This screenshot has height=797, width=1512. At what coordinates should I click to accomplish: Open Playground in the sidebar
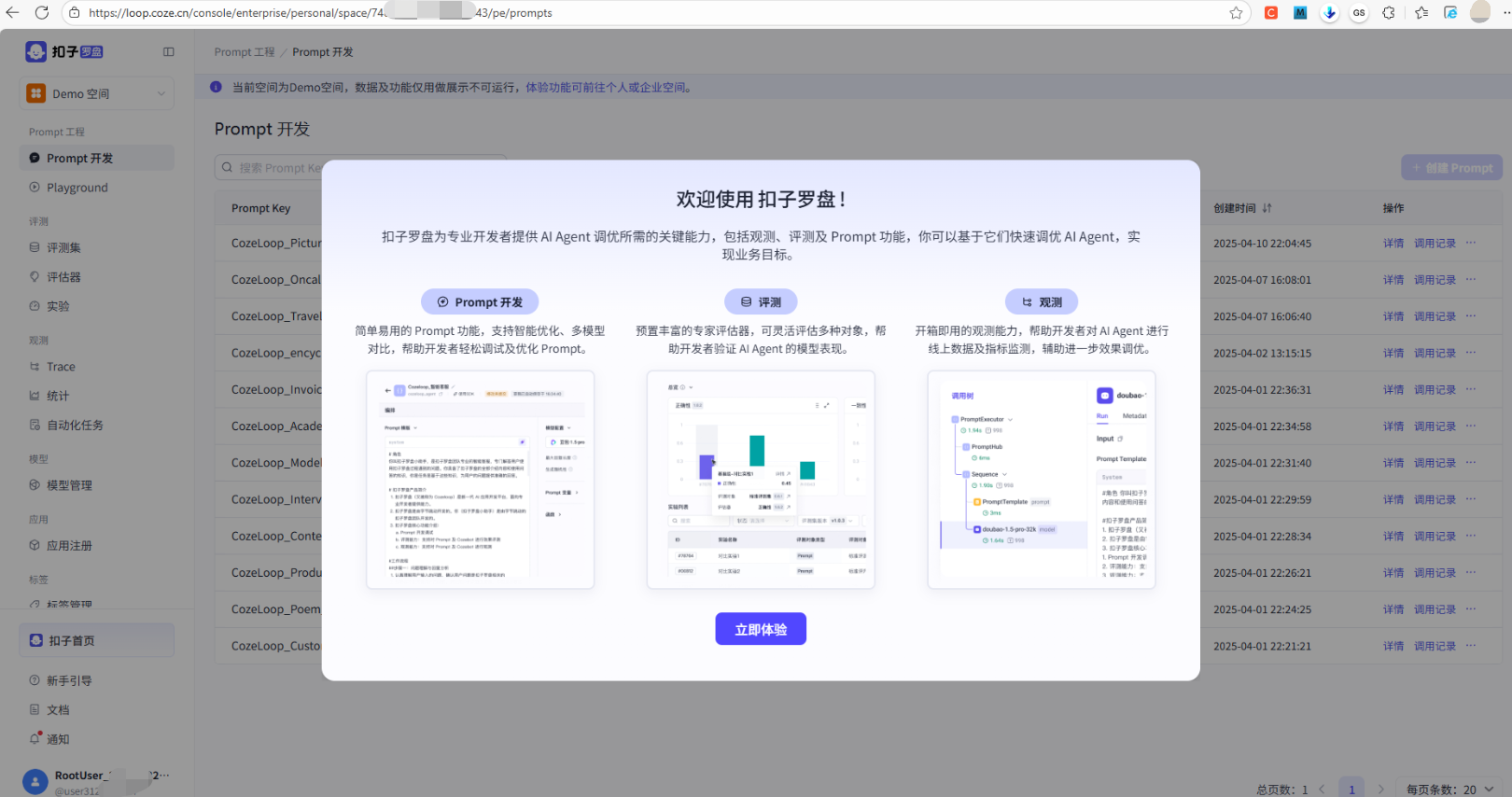point(97,187)
